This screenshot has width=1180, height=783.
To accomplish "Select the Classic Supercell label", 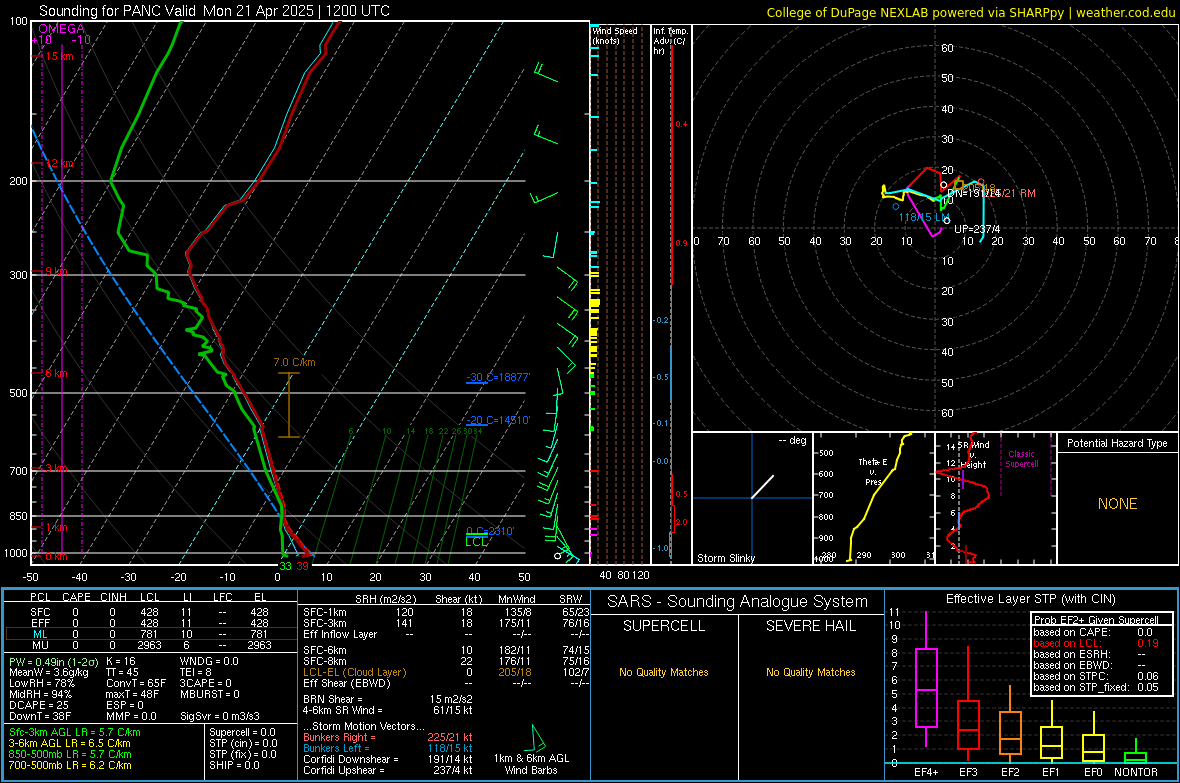I will pos(1021,459).
